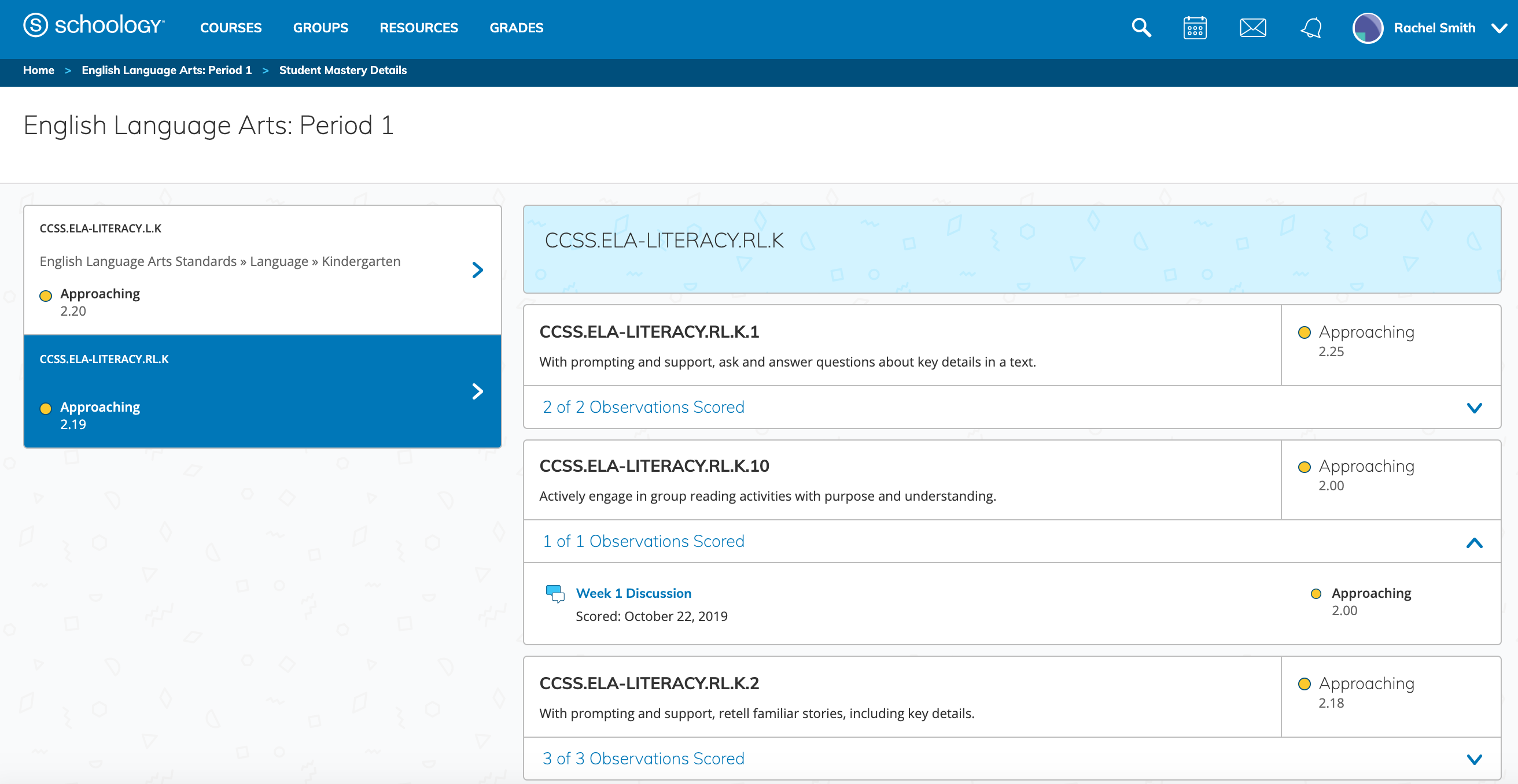The height and width of the screenshot is (784, 1518).
Task: Click the Schoology logo icon
Action: tap(35, 25)
